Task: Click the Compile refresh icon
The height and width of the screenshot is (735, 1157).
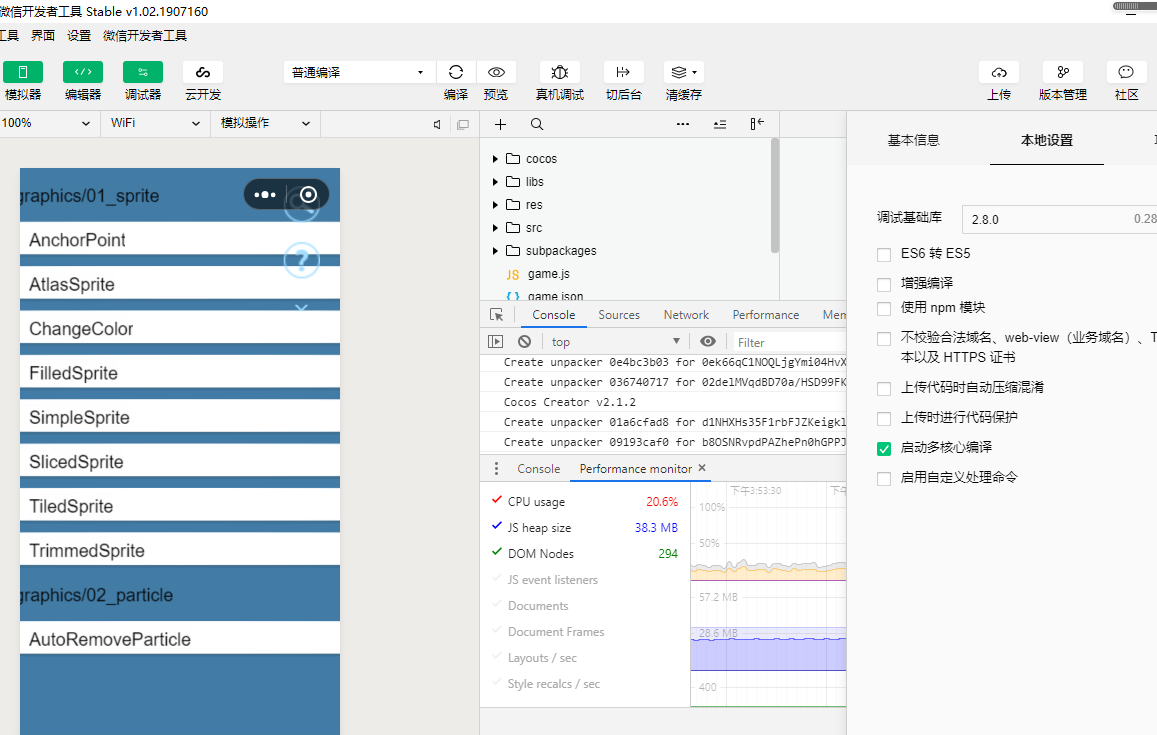Action: 456,72
